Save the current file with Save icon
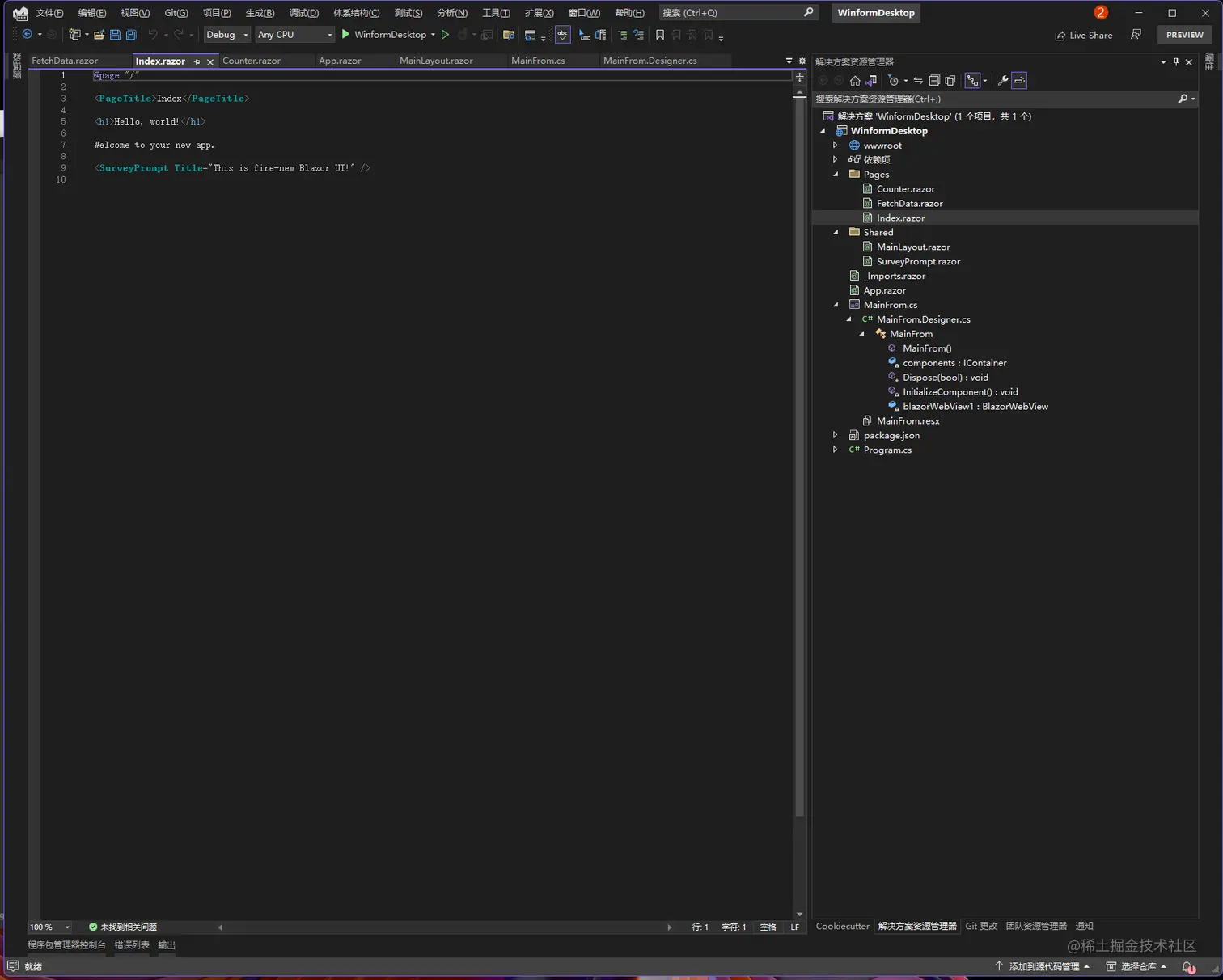The width and height of the screenshot is (1223, 980). pyautogui.click(x=115, y=35)
